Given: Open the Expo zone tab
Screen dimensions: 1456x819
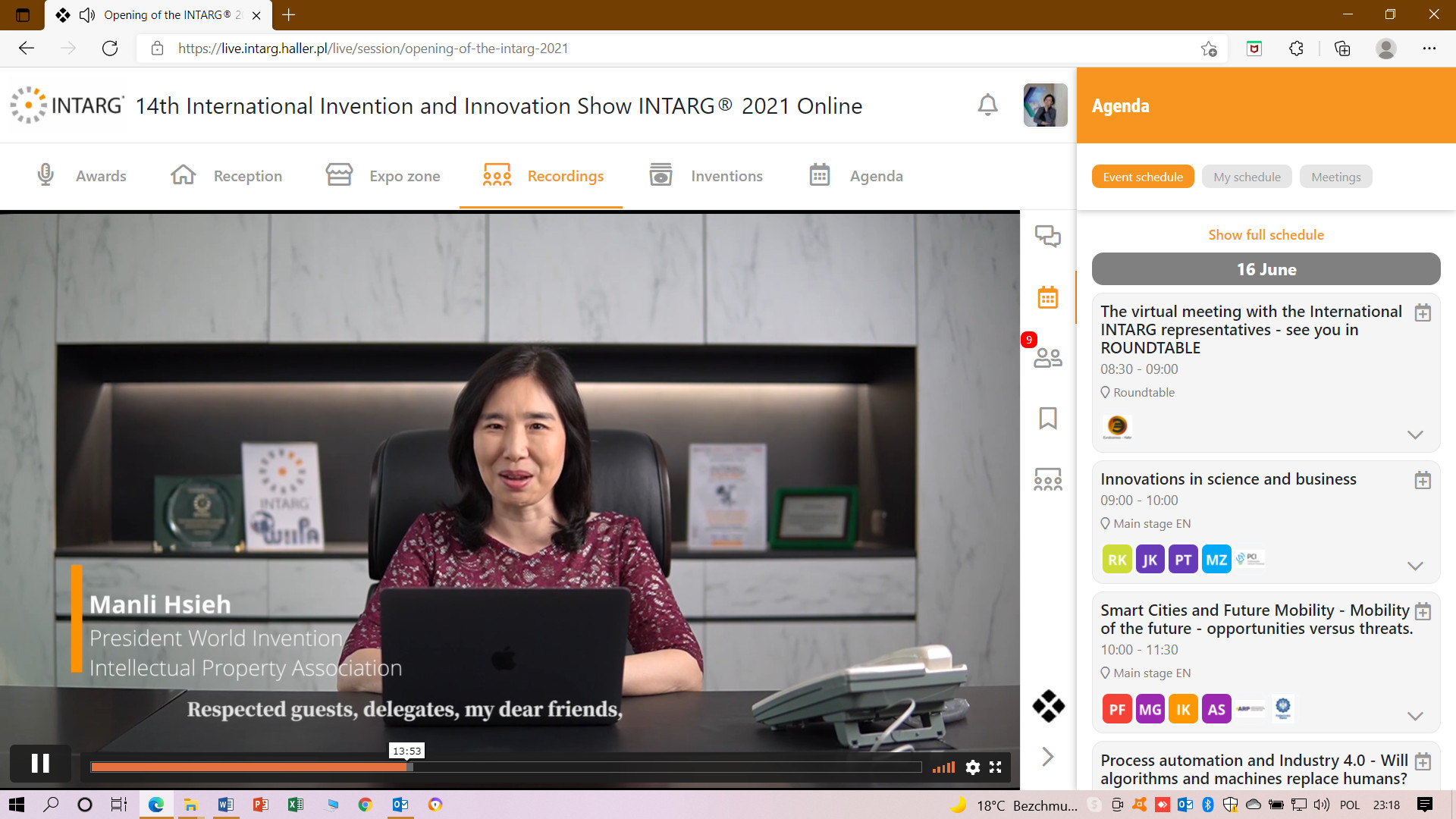Looking at the screenshot, I should point(383,176).
